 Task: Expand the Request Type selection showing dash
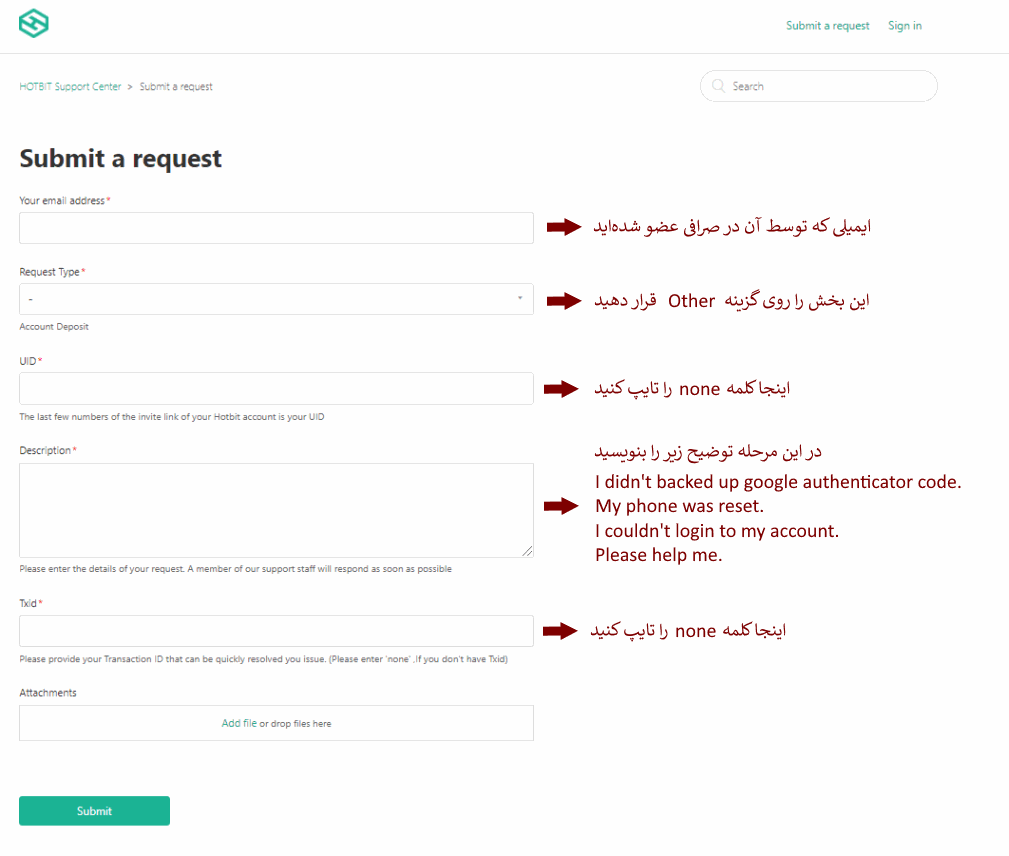tap(276, 299)
